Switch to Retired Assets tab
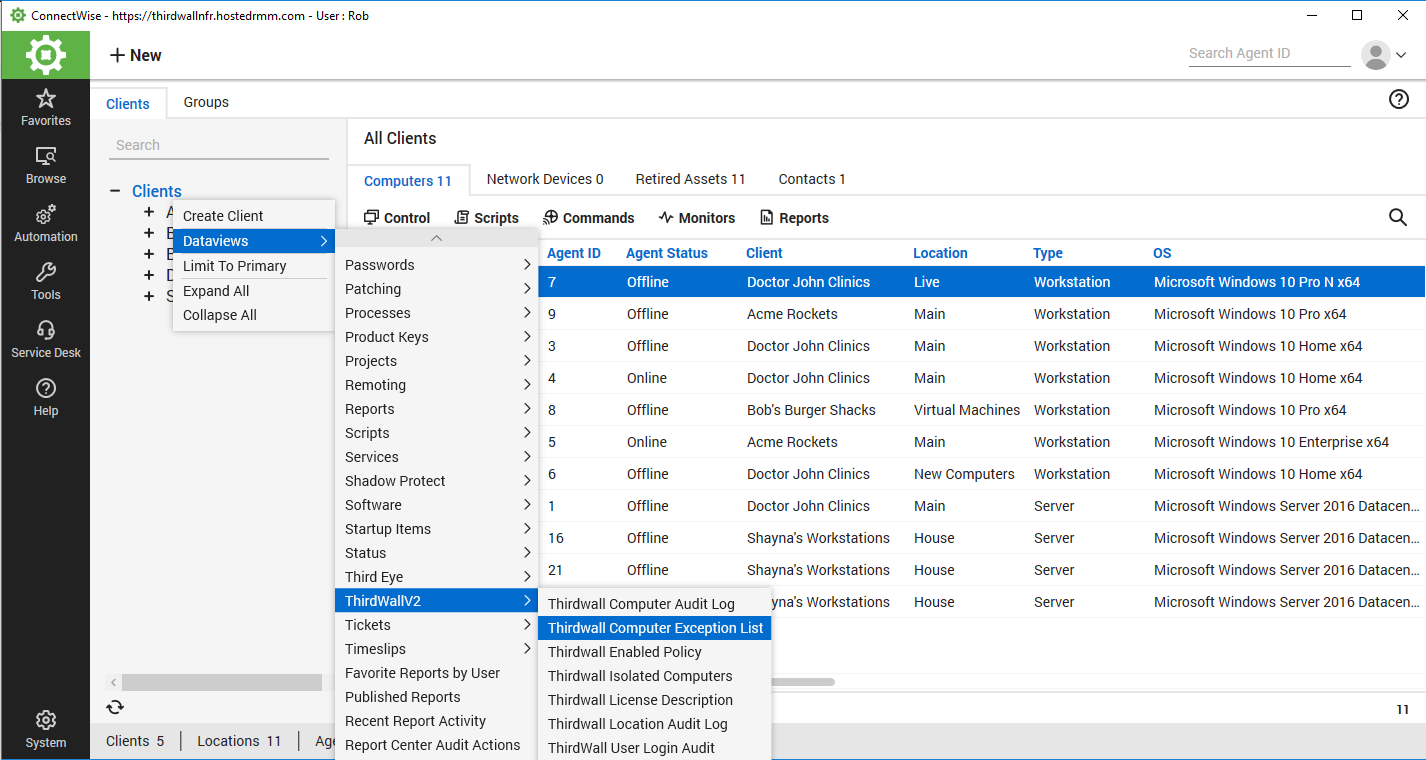The image size is (1426, 760). pos(691,179)
